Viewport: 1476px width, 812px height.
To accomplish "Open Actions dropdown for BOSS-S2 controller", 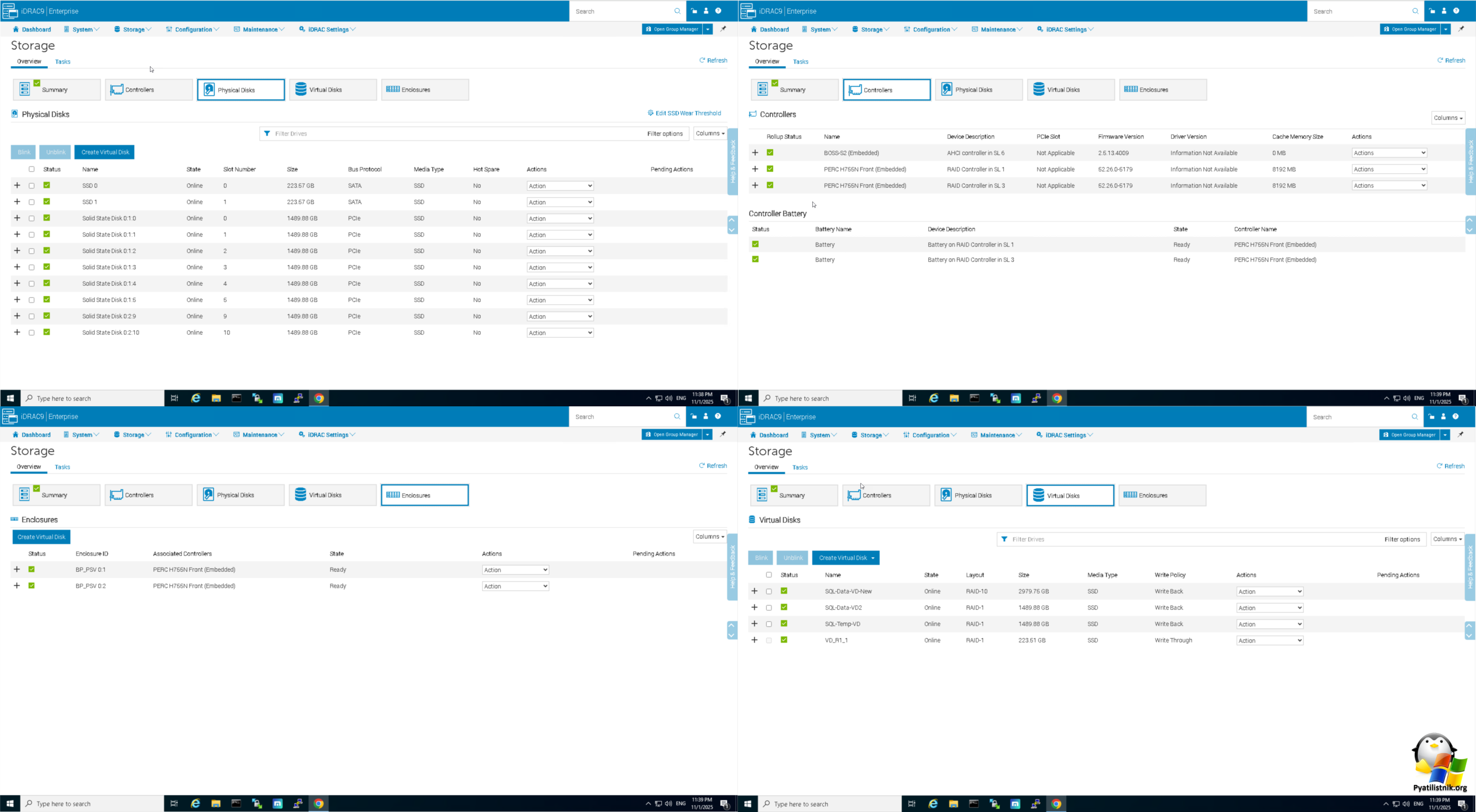I will click(1388, 153).
